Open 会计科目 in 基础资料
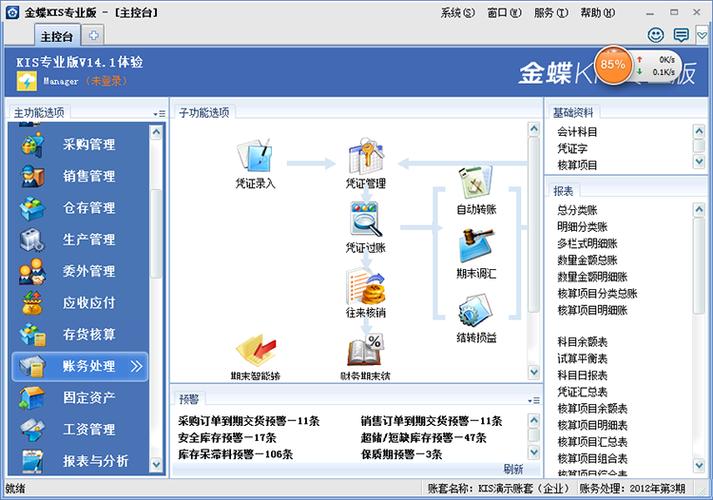Image resolution: width=713 pixels, height=500 pixels. (577, 132)
